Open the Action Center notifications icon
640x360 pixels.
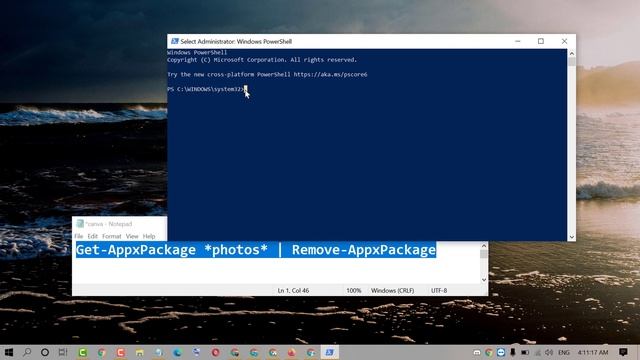pyautogui.click(x=623, y=352)
